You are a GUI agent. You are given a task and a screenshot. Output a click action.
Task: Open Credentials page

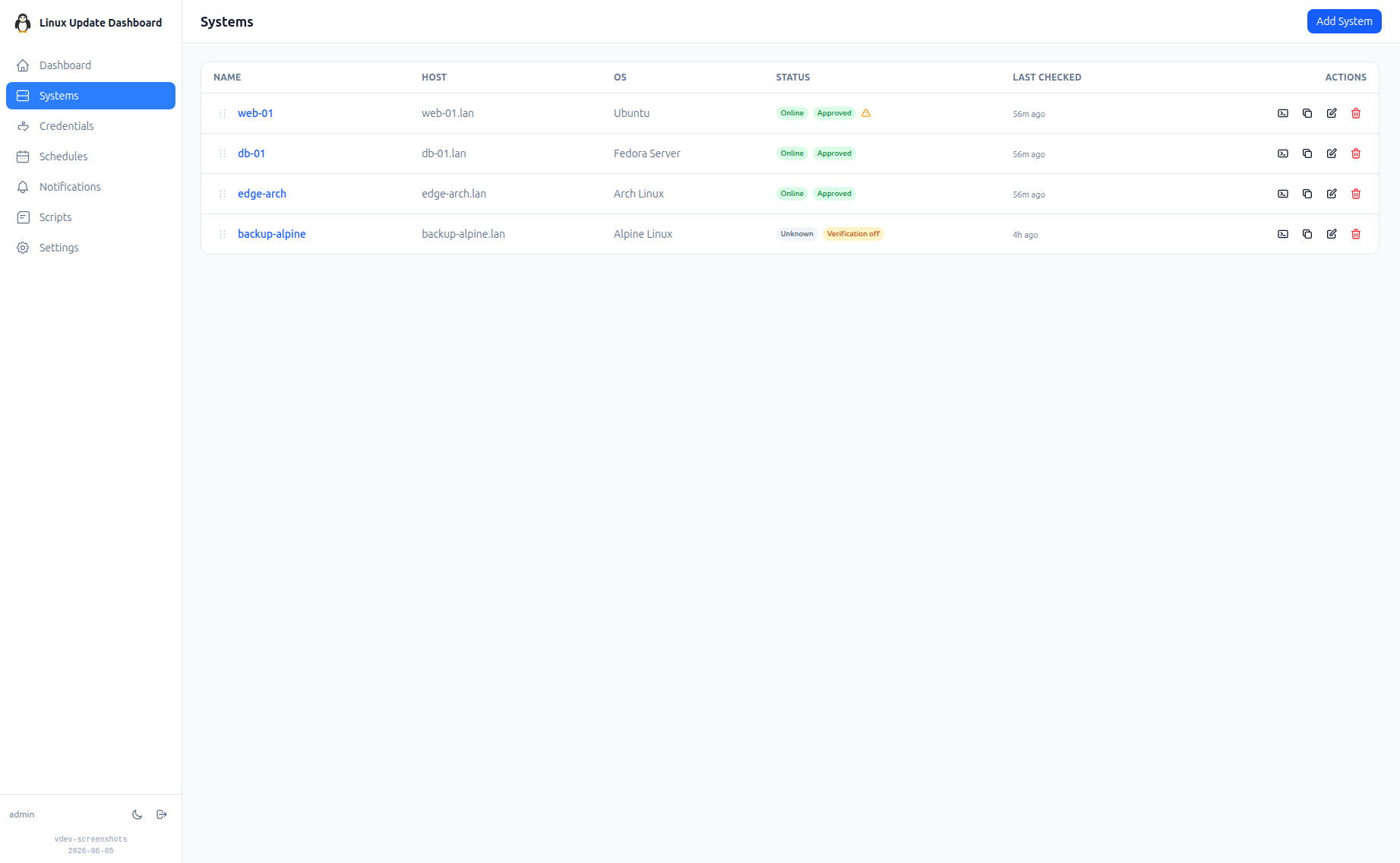click(90, 126)
